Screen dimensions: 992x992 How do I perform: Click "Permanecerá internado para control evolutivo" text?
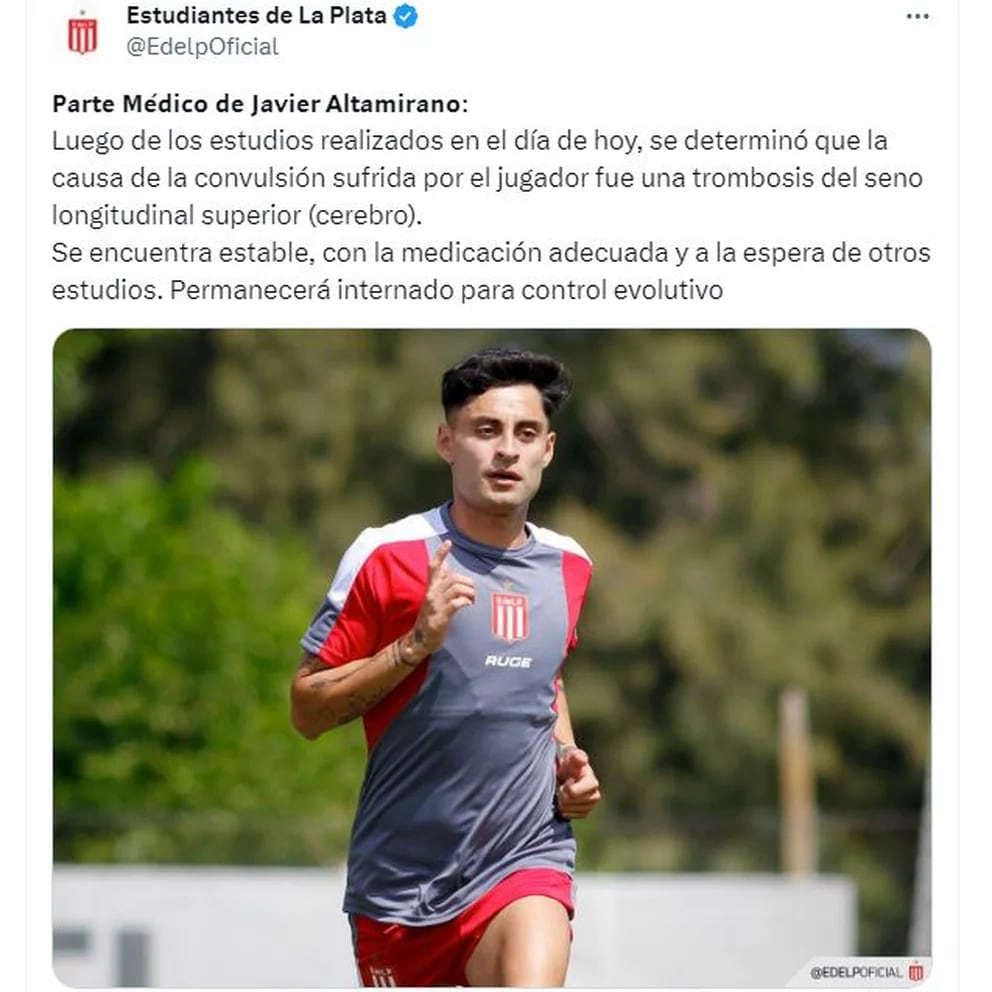[447, 290]
